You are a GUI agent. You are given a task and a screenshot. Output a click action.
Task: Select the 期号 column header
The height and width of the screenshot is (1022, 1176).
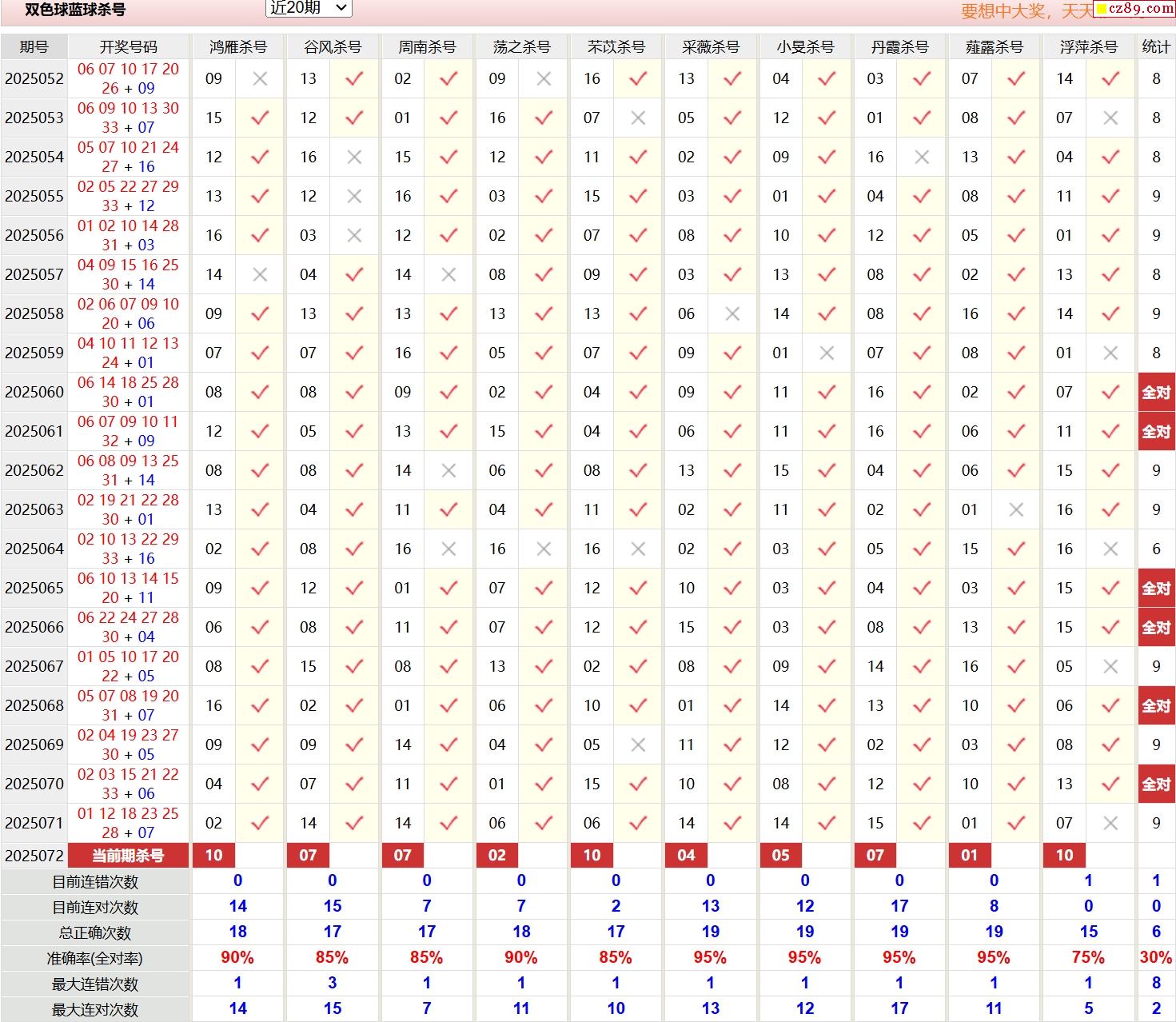click(34, 46)
